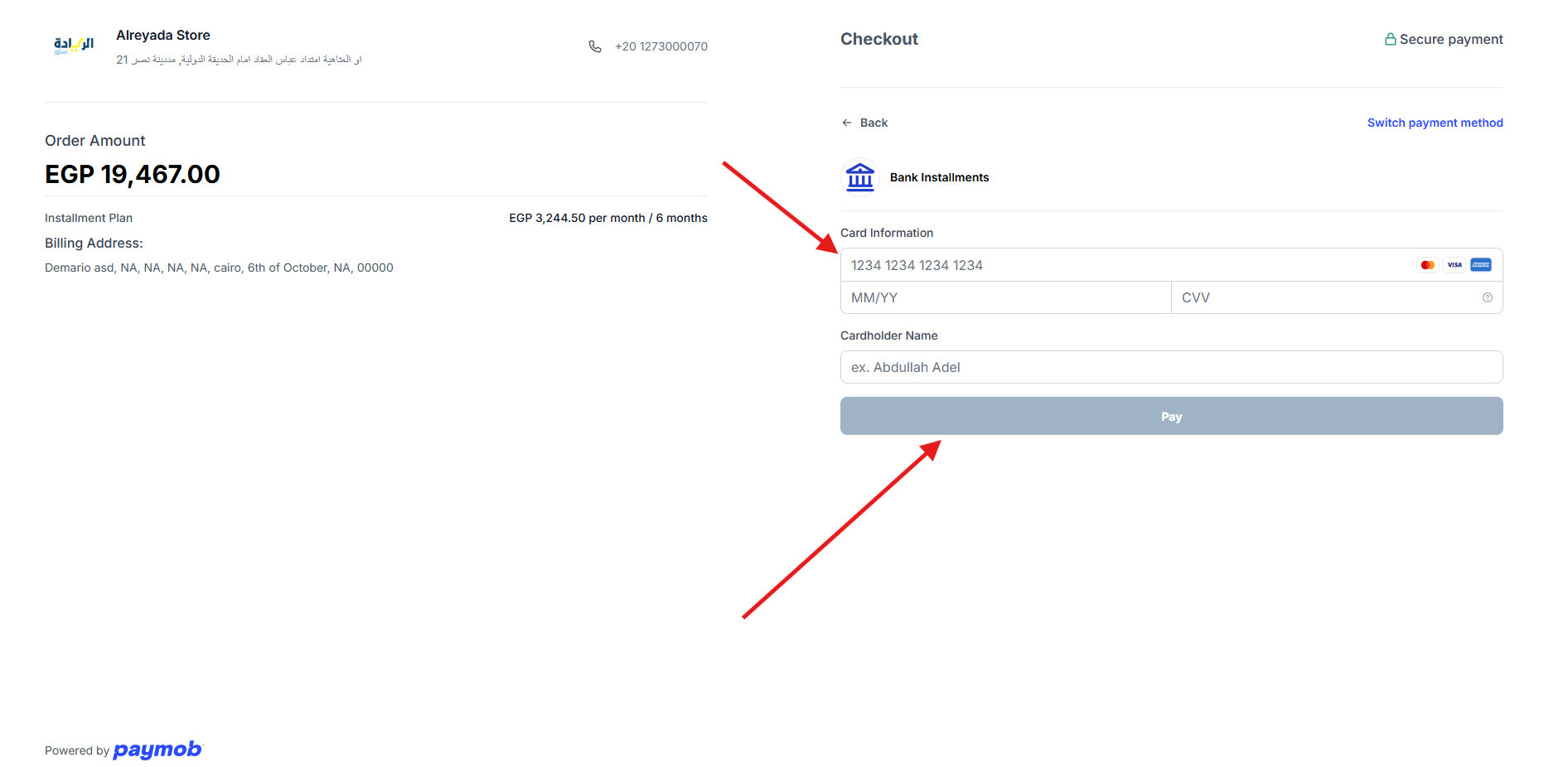The height and width of the screenshot is (767, 1568).
Task: Click the Bank Installments building icon
Action: point(859,177)
